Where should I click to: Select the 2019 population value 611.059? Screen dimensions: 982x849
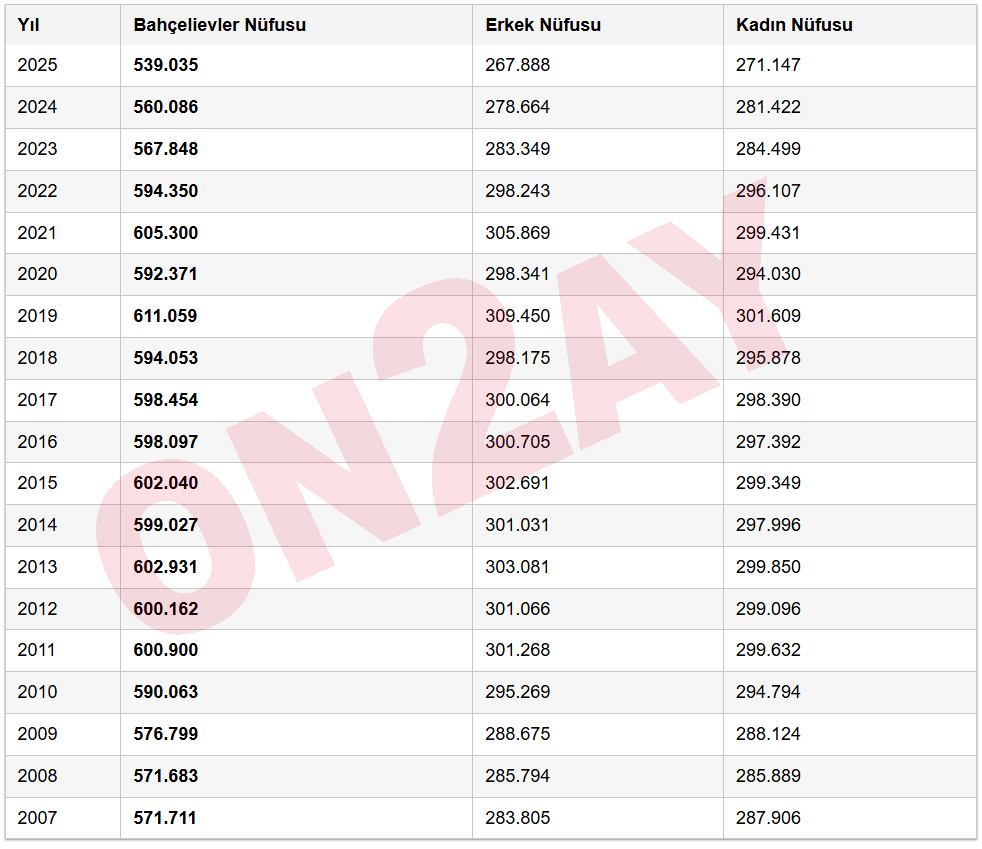click(165, 316)
